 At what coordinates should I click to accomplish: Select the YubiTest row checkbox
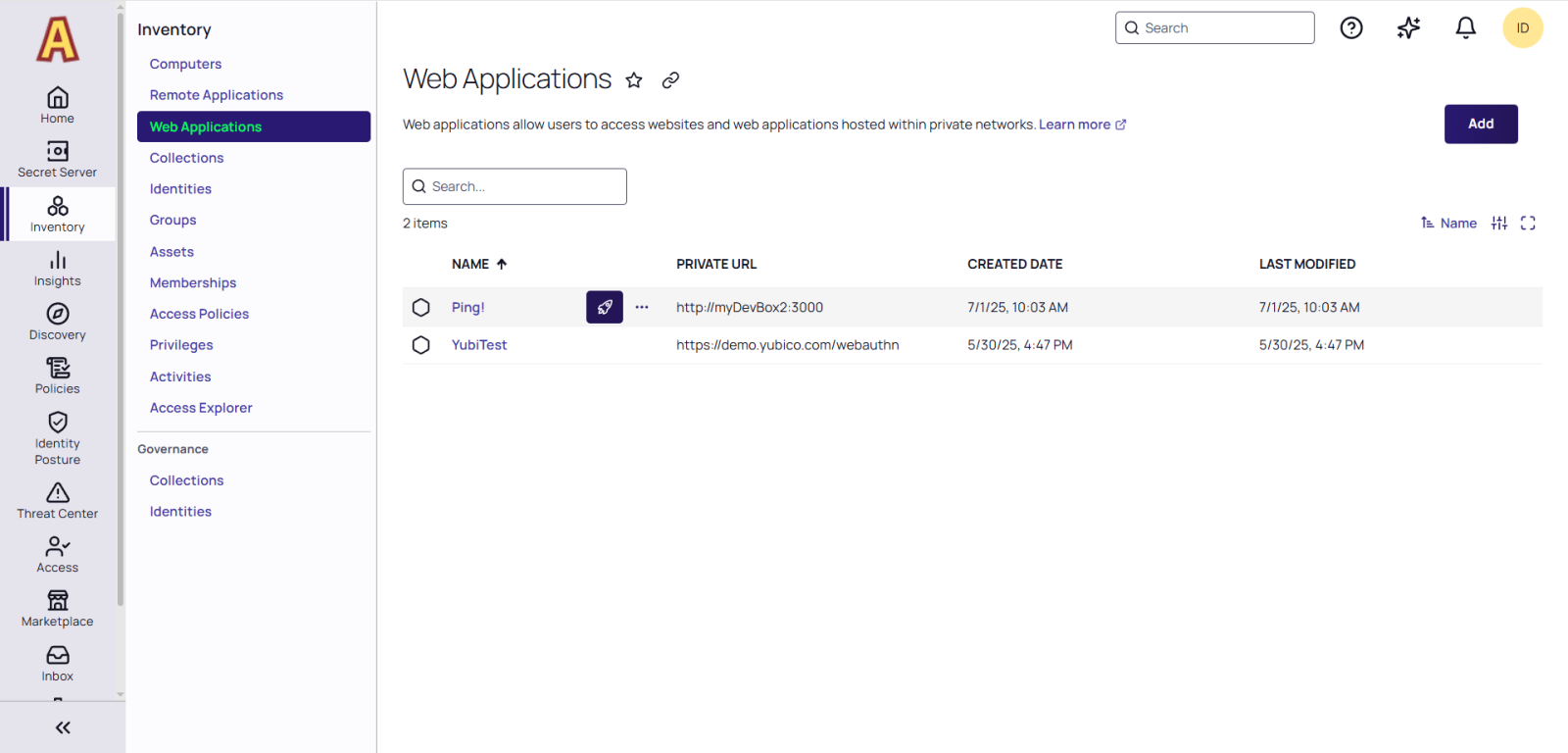(421, 345)
